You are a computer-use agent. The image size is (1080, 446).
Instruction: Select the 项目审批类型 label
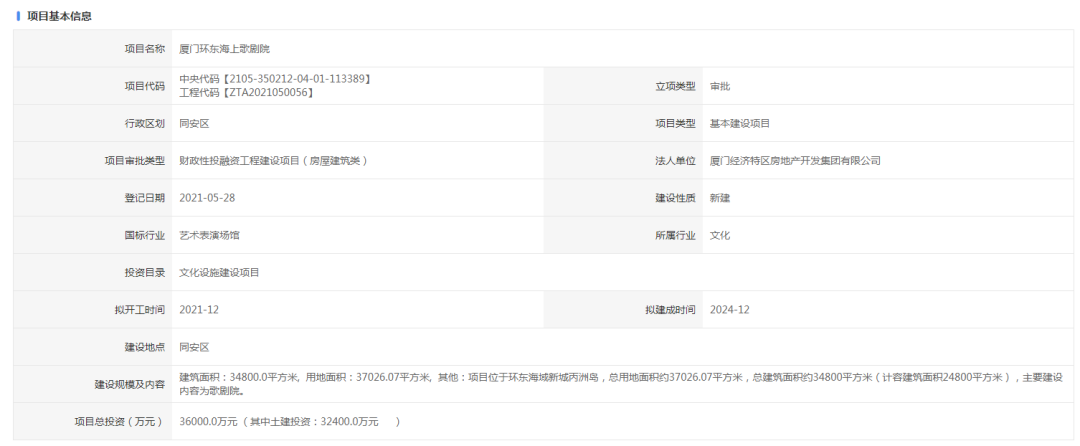(x=134, y=161)
